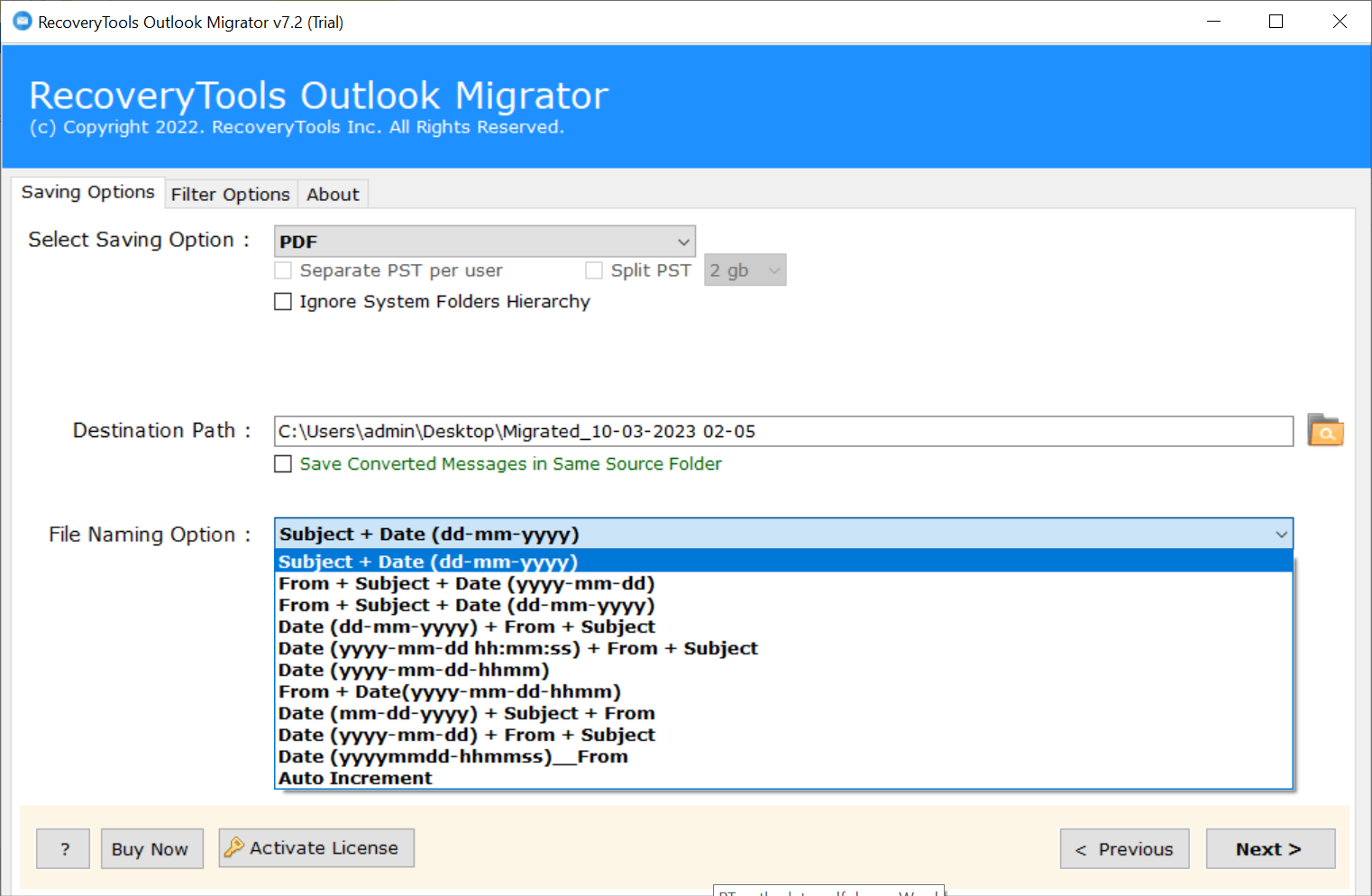1372x896 pixels.
Task: Select 'Date (yyyy-mm-dd) + From + Subject' option
Action: [x=783, y=735]
